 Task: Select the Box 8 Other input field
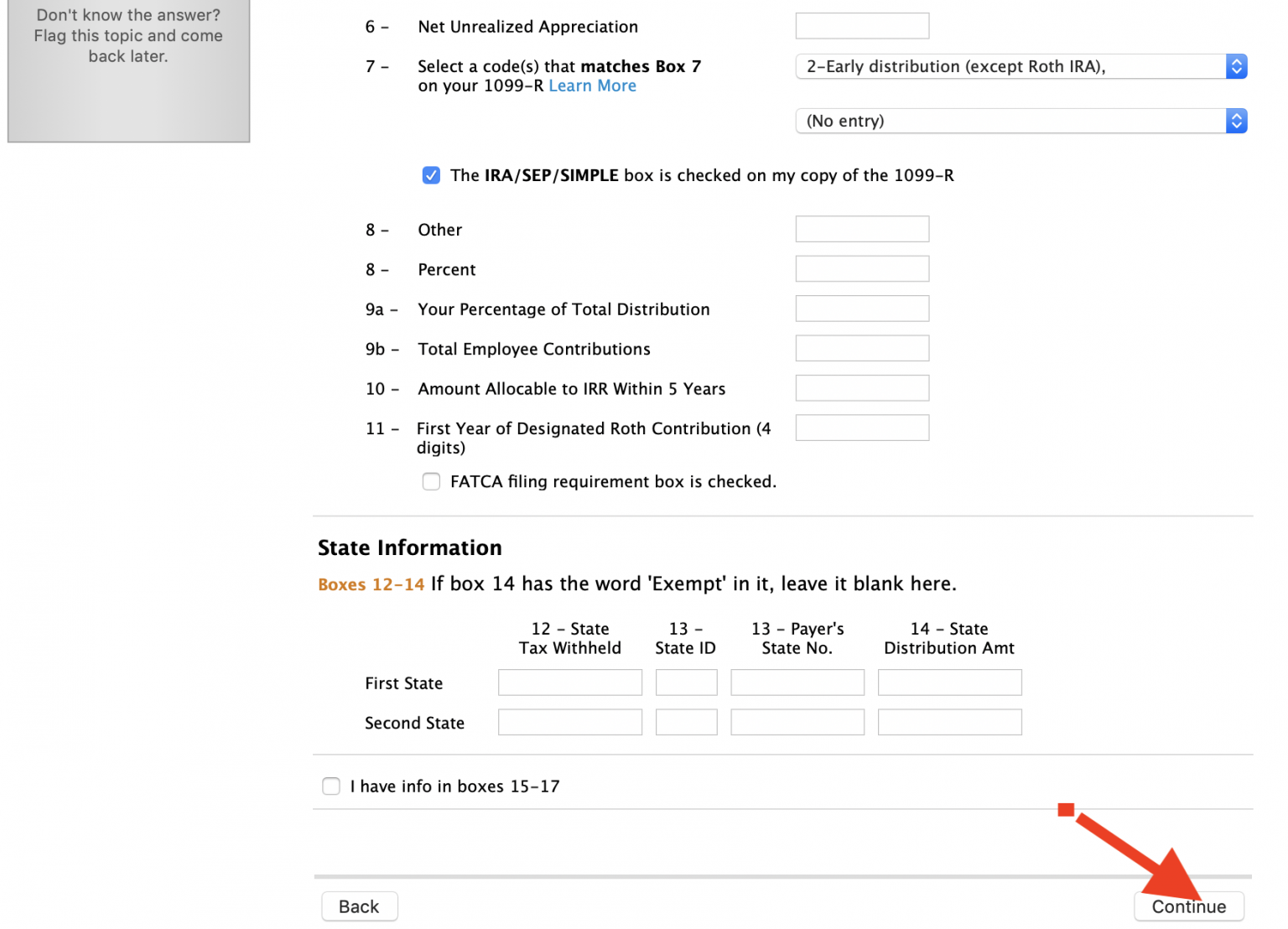[x=862, y=229]
